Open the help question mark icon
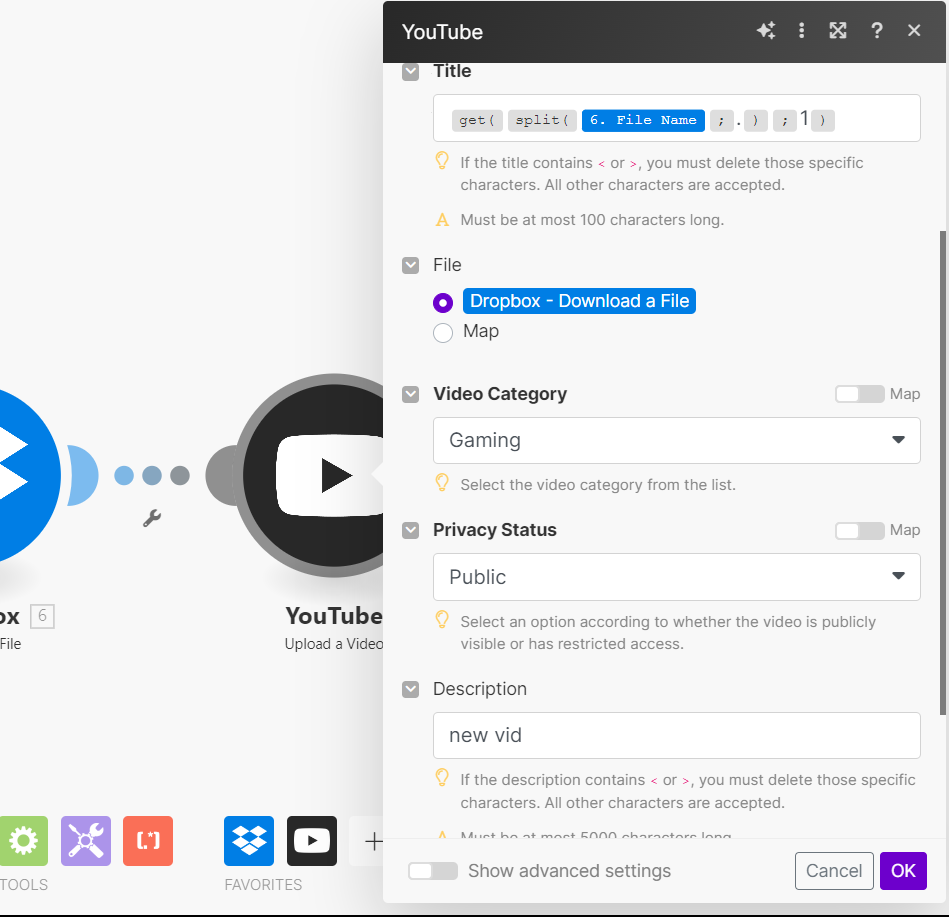The image size is (949, 917). click(876, 30)
